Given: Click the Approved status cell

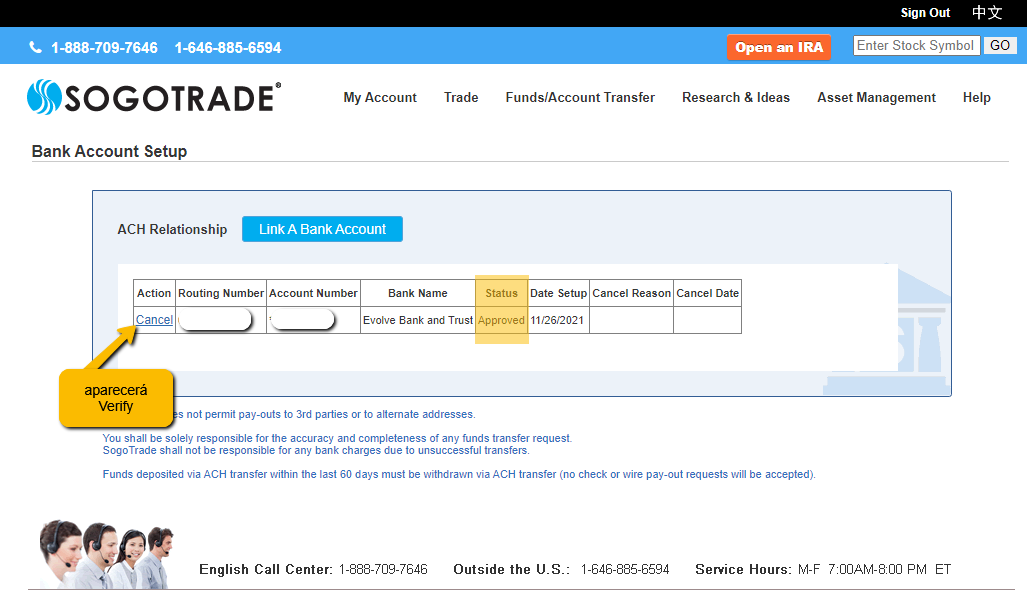Looking at the screenshot, I should coord(501,320).
